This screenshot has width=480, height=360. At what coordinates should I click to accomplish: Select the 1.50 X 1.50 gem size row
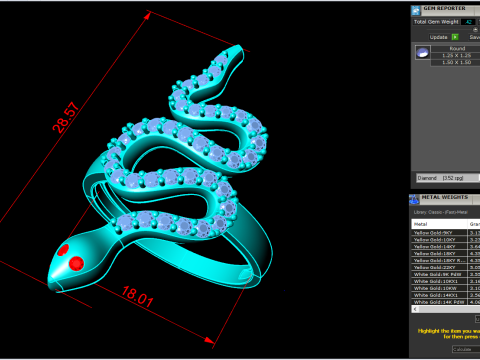click(x=456, y=62)
